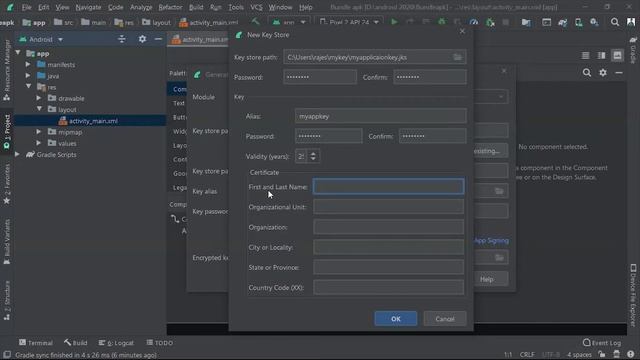Open the File menu
640x360 pixels.
click(27, 7)
